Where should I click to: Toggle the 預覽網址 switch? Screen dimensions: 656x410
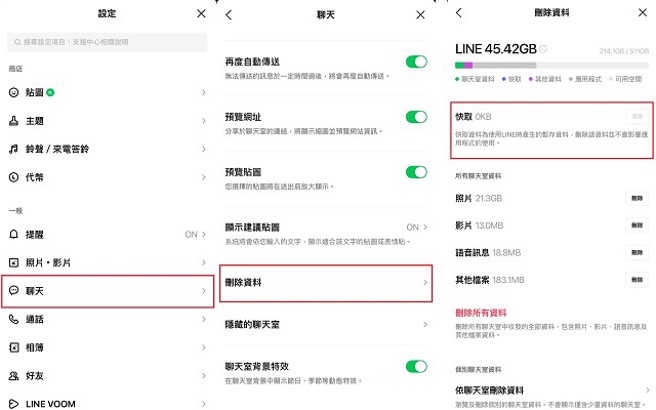point(416,117)
